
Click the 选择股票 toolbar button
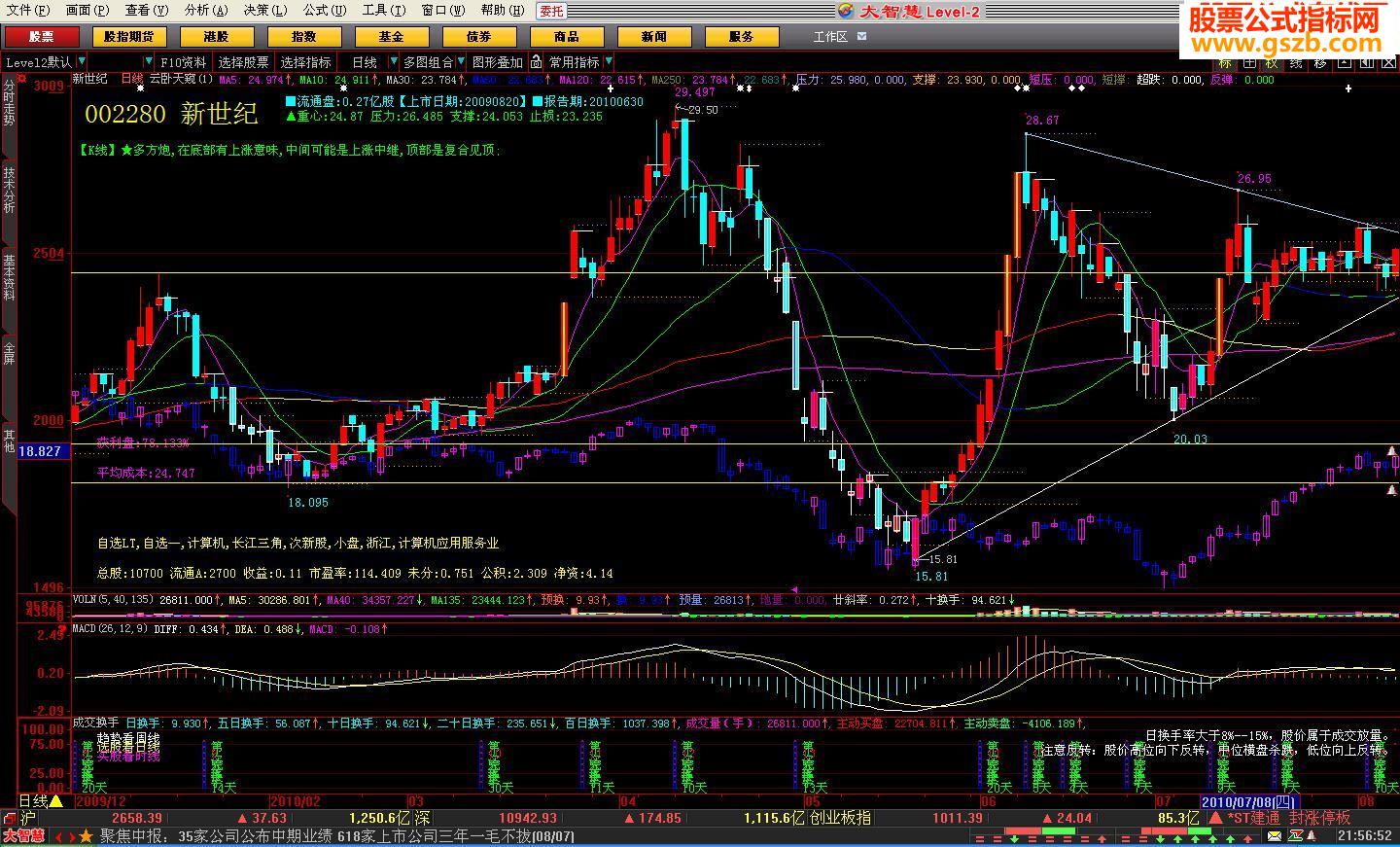(x=243, y=62)
